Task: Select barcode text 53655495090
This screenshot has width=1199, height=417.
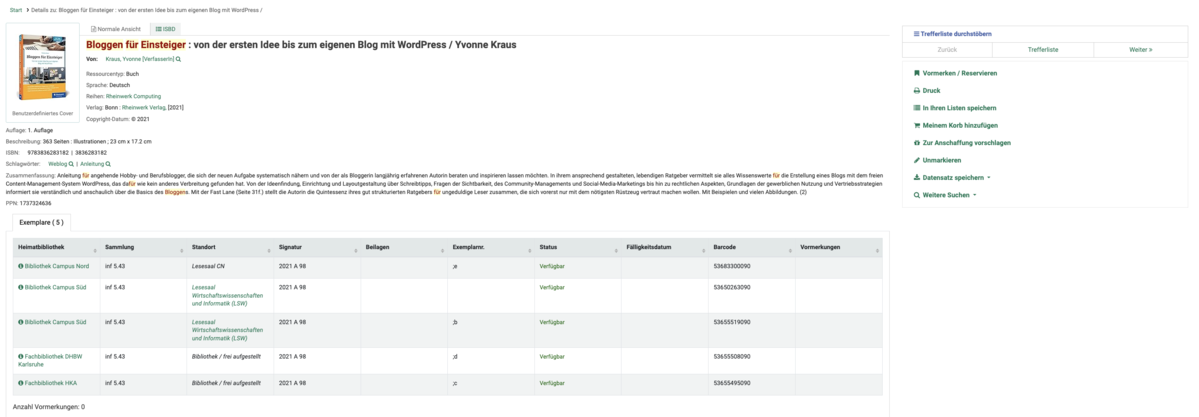Action: [732, 383]
